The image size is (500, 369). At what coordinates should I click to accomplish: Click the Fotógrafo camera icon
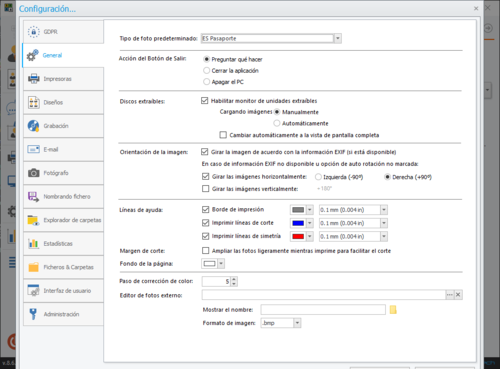tap(34, 173)
